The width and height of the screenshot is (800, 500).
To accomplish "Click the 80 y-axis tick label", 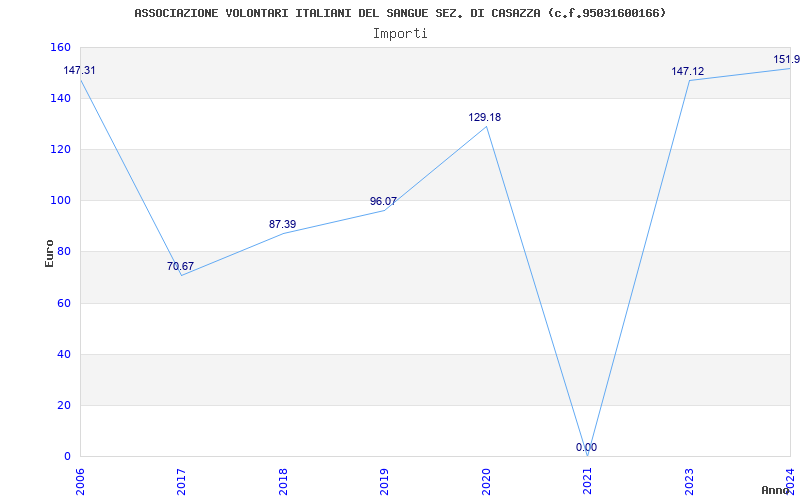I will pyautogui.click(x=63, y=252).
